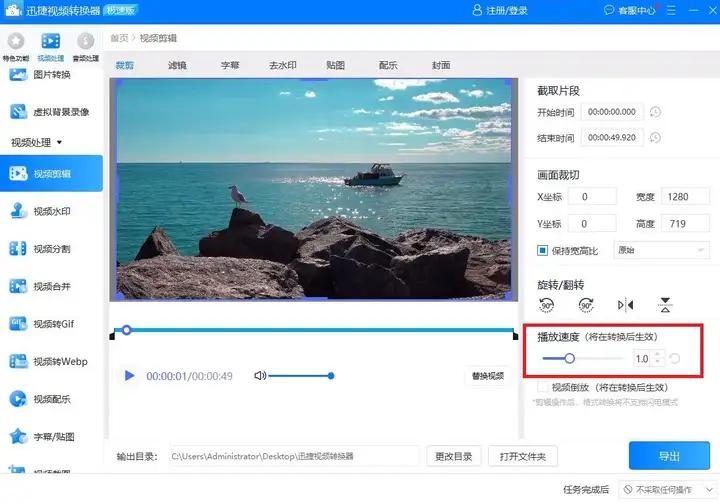Set end time to current position
The width and height of the screenshot is (720, 504).
655,138
